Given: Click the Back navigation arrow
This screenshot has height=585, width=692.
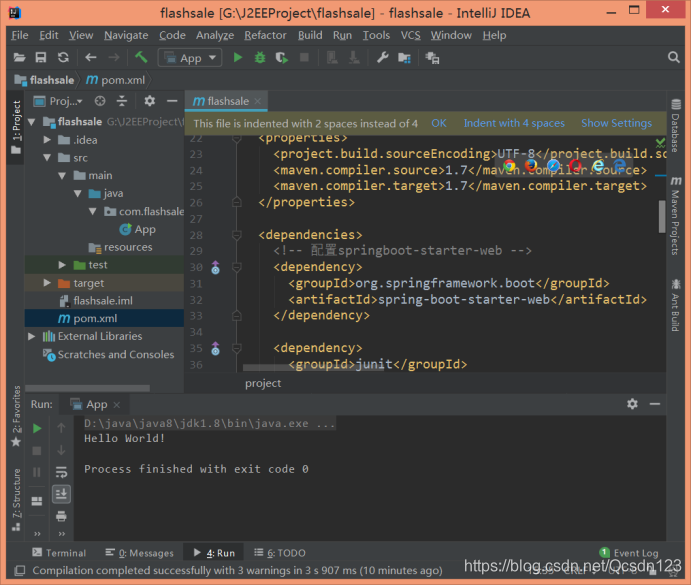Looking at the screenshot, I should (x=91, y=57).
